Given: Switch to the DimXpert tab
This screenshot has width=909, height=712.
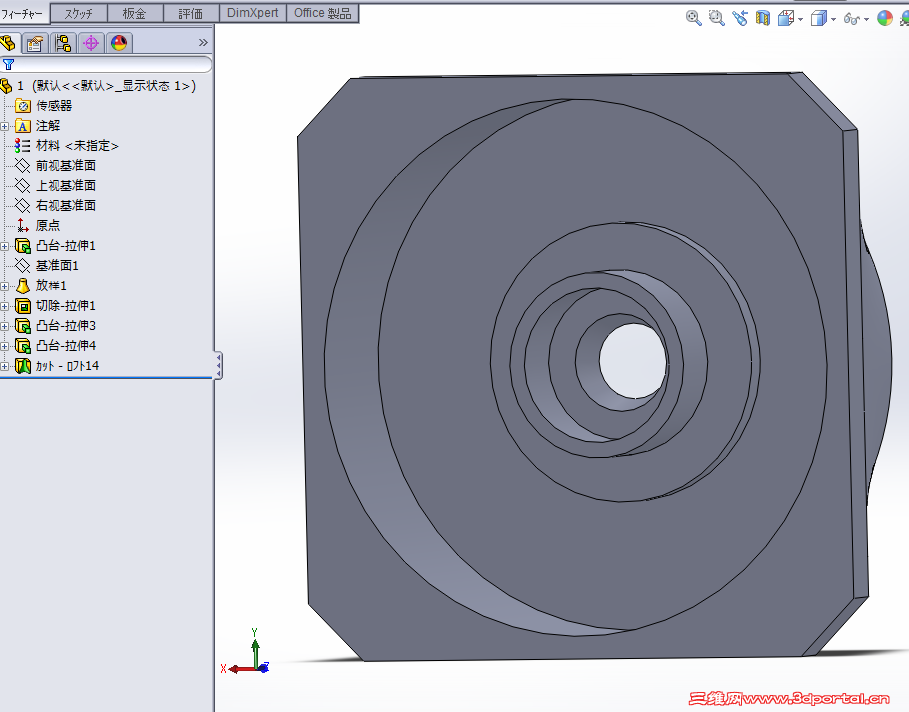Looking at the screenshot, I should 253,13.
